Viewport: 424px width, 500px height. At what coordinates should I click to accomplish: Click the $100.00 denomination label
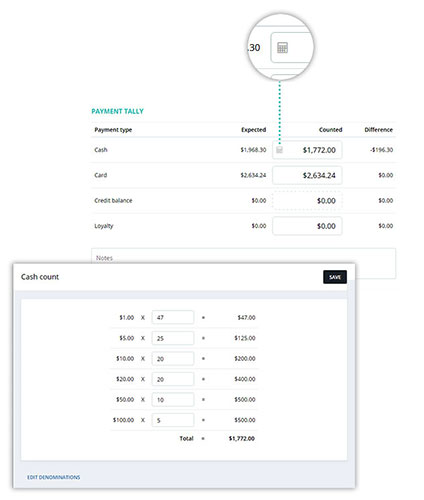coord(123,420)
